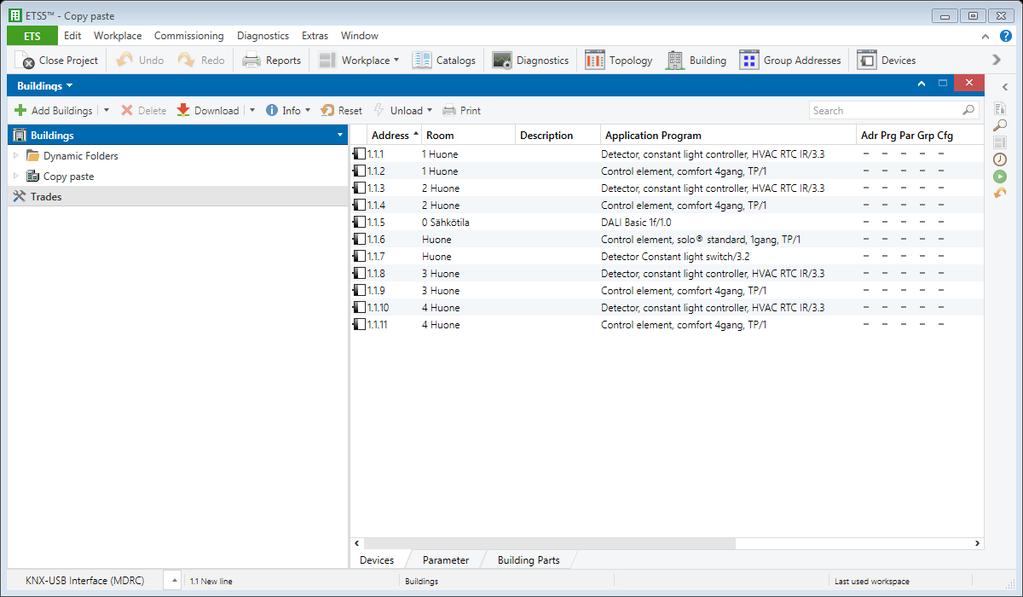Open the Edit menu

pyautogui.click(x=72, y=36)
